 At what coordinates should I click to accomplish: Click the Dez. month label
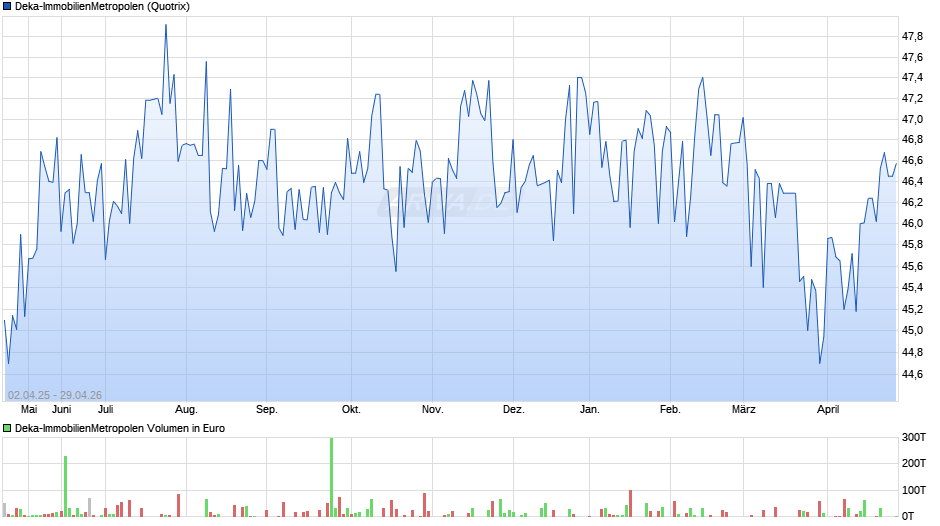click(x=514, y=410)
